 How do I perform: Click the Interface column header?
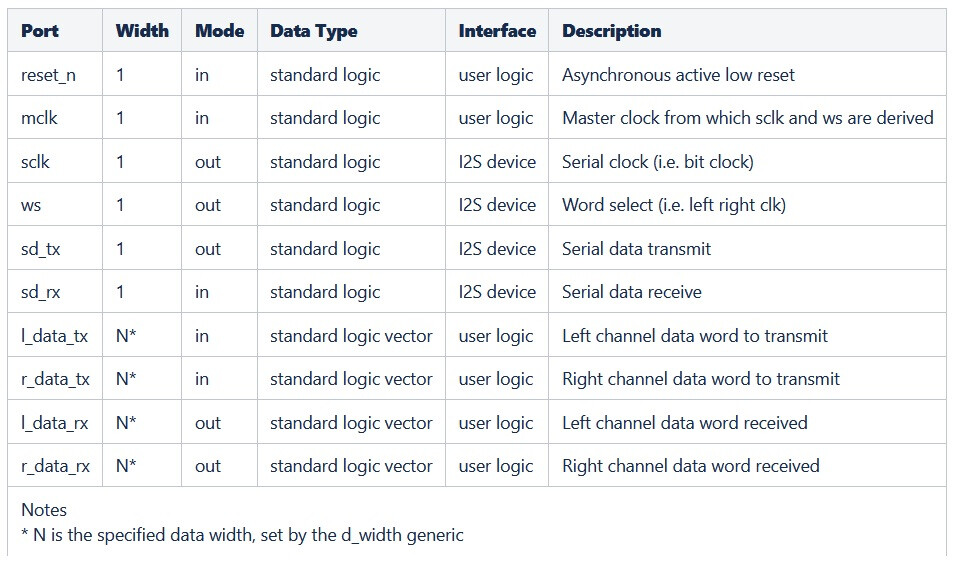497,31
